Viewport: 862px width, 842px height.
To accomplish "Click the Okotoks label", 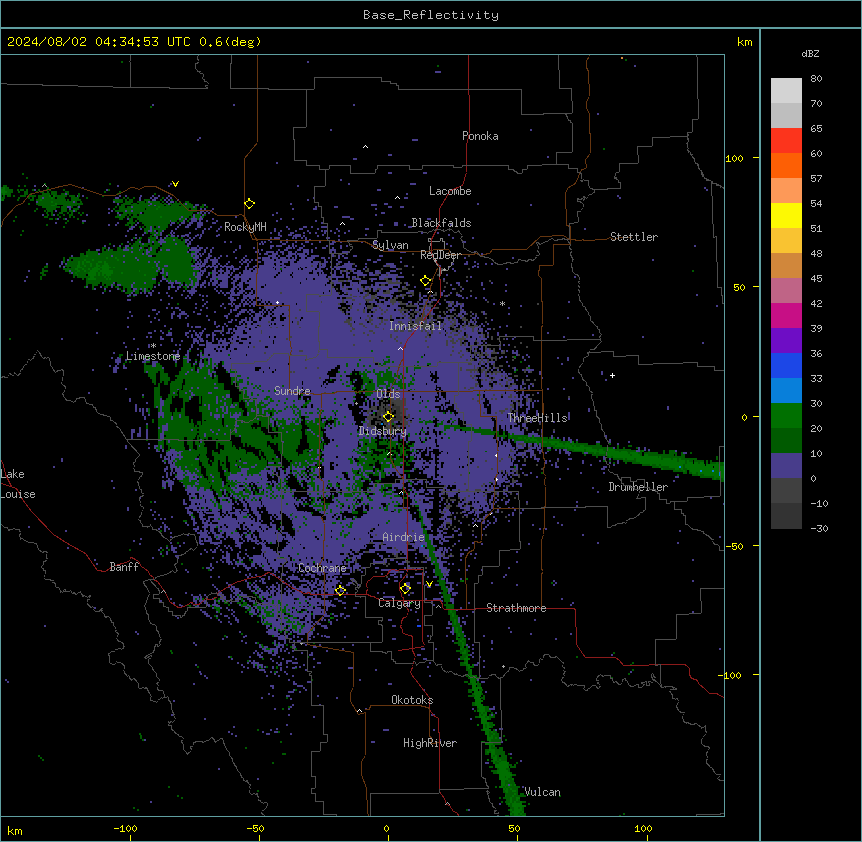I will (412, 700).
